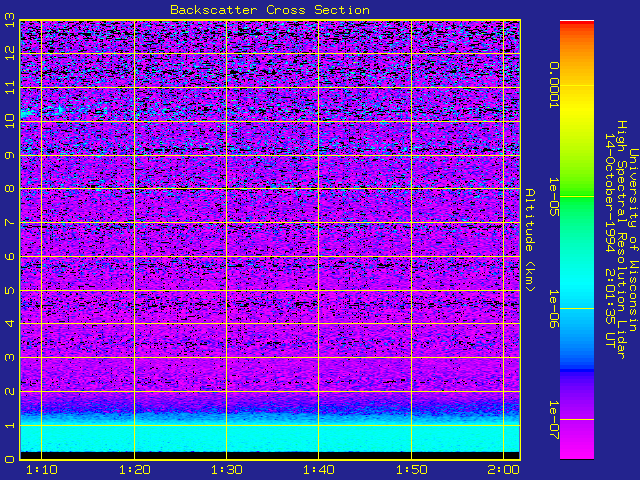
Task: Select the 1:50 time axis label
Action: (411, 470)
